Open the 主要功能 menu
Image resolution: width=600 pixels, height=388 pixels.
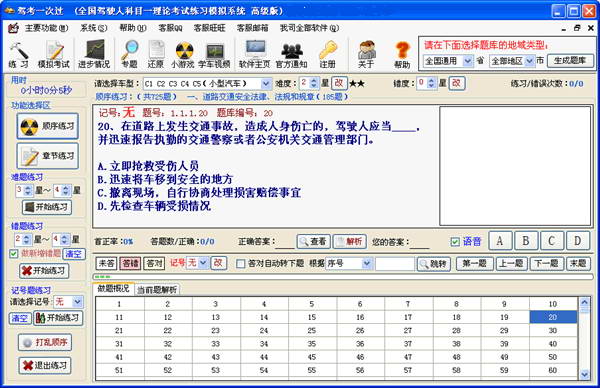[46, 28]
